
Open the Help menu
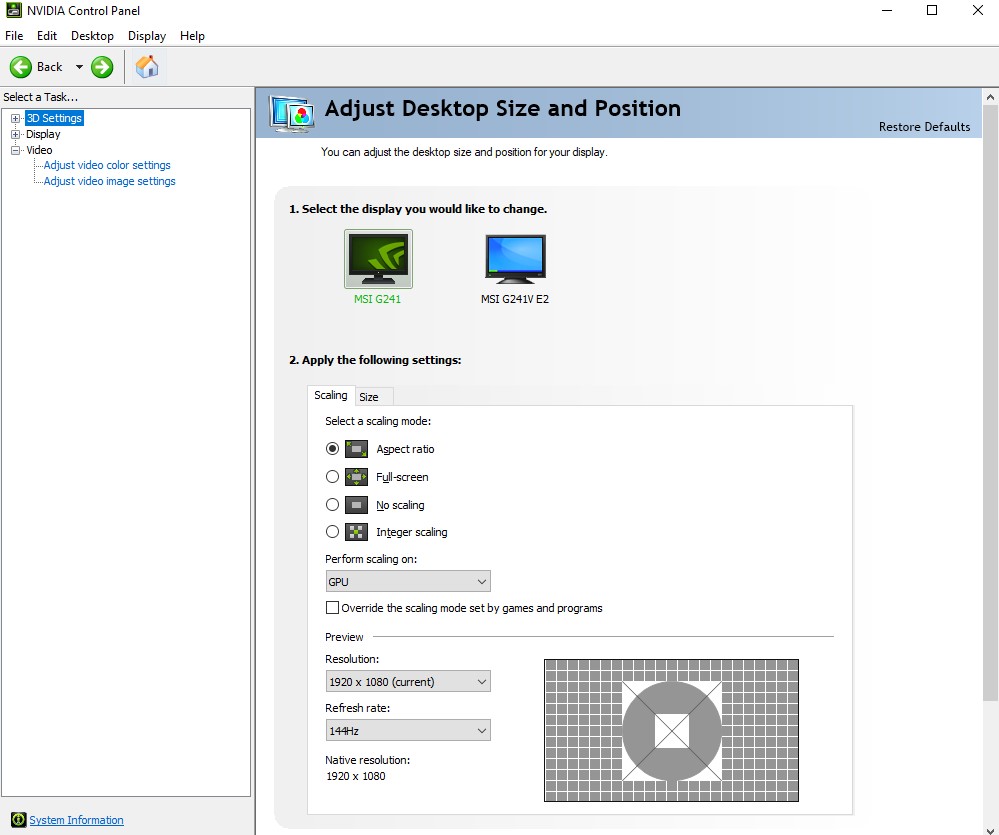pyautogui.click(x=192, y=36)
